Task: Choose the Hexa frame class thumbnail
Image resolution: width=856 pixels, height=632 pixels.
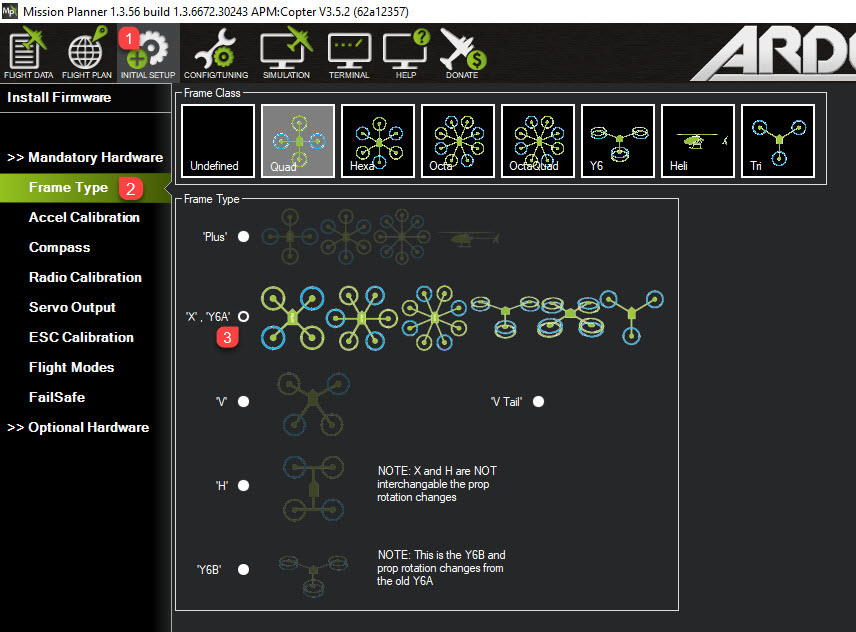Action: point(377,140)
